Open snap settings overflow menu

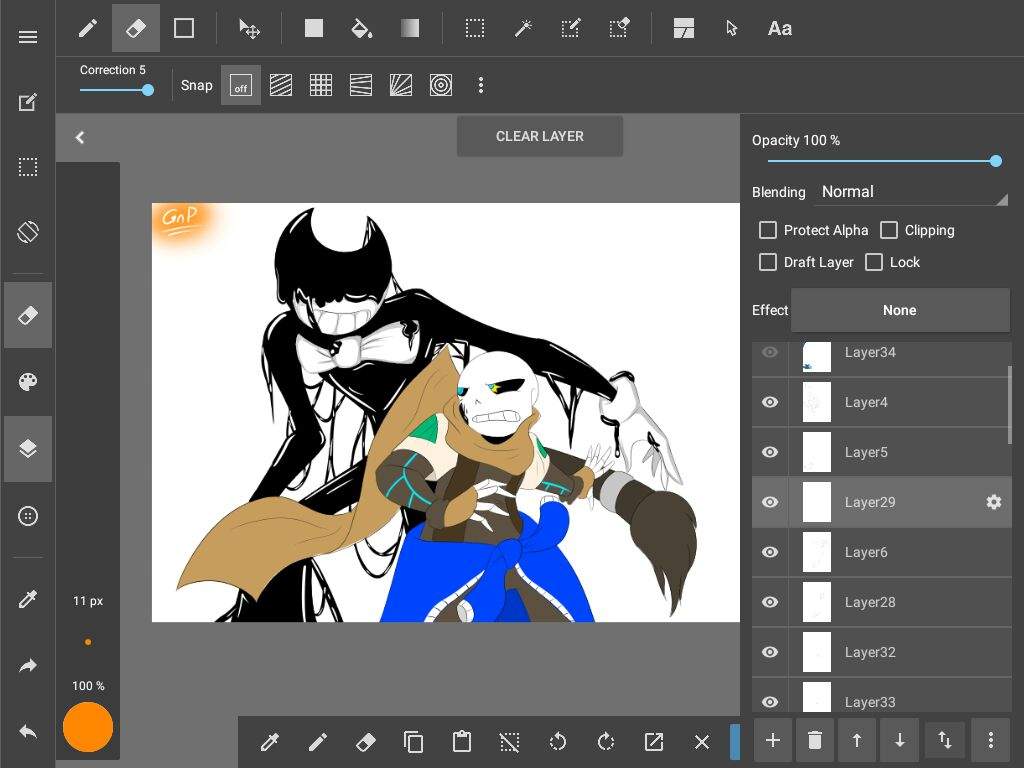tap(481, 86)
